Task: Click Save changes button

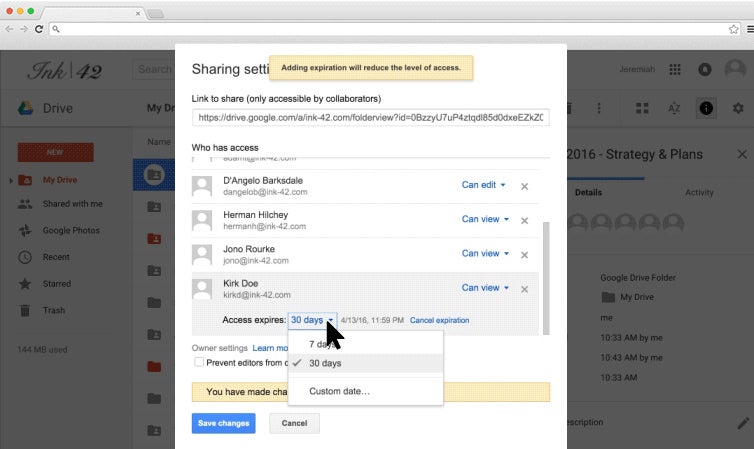Action: (224, 423)
